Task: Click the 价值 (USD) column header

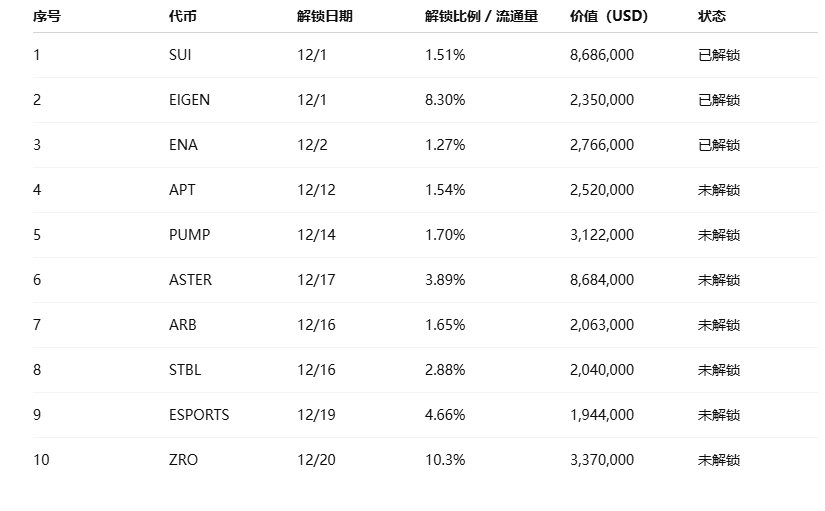Action: [x=608, y=16]
